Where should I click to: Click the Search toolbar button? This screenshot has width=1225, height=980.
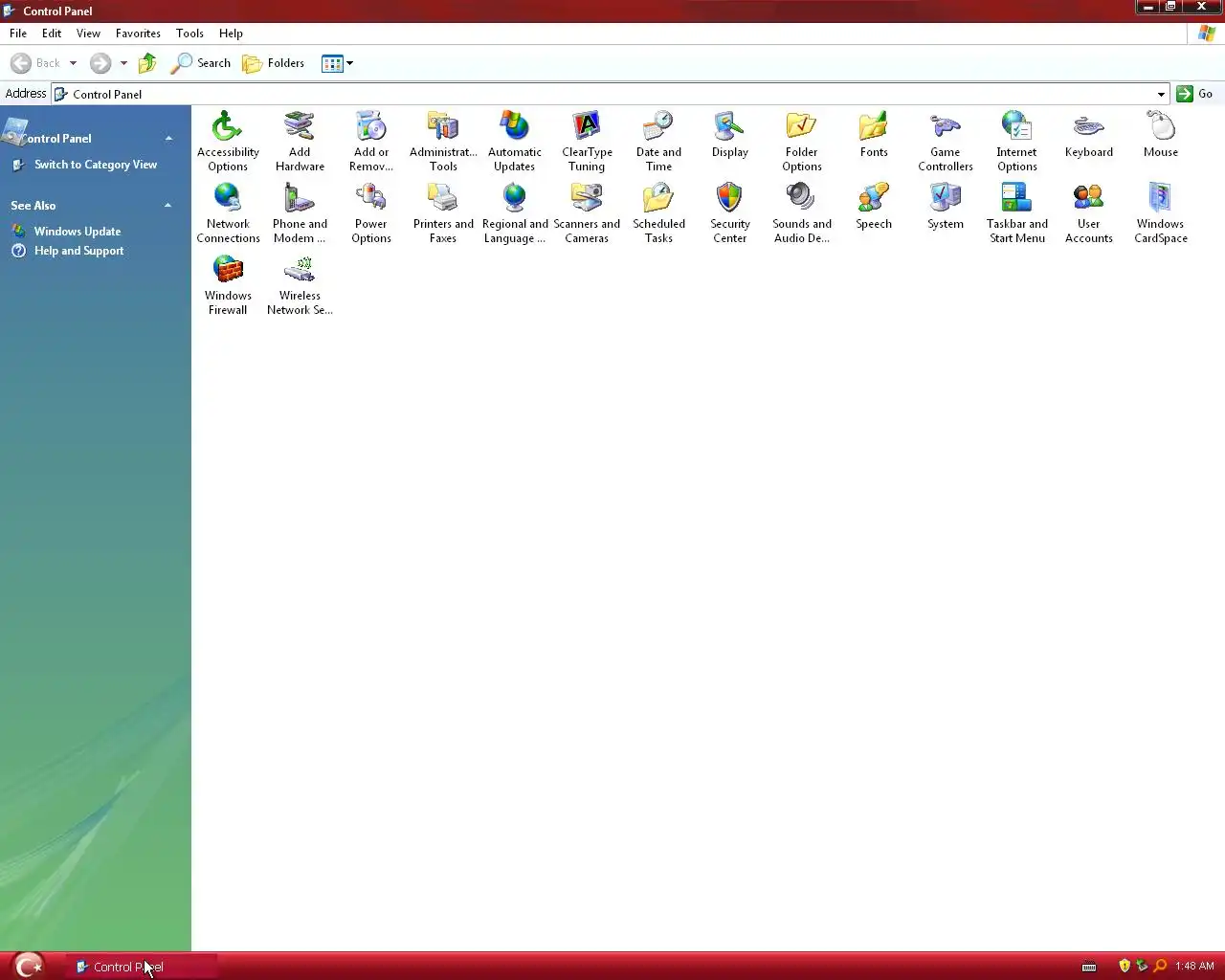click(x=201, y=63)
